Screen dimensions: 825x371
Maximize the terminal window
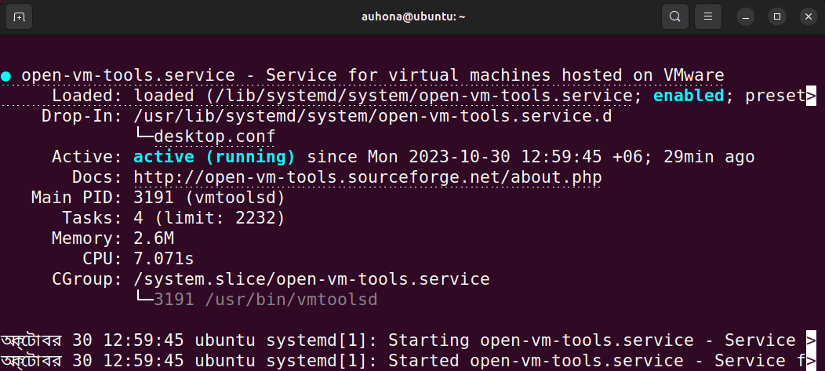(777, 17)
